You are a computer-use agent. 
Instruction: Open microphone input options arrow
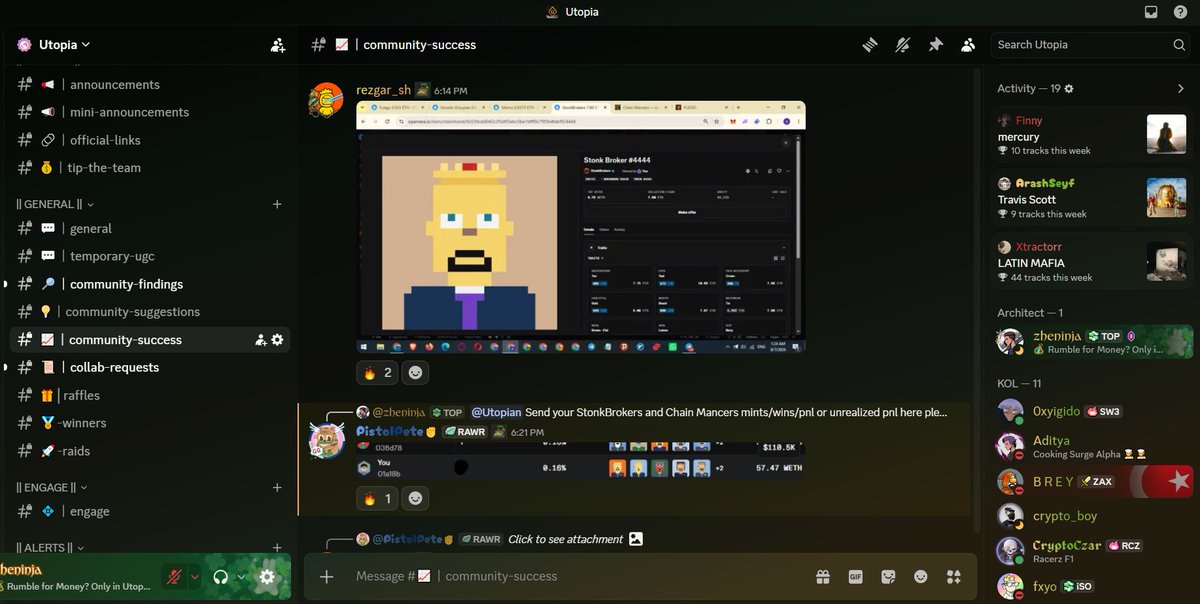195,577
